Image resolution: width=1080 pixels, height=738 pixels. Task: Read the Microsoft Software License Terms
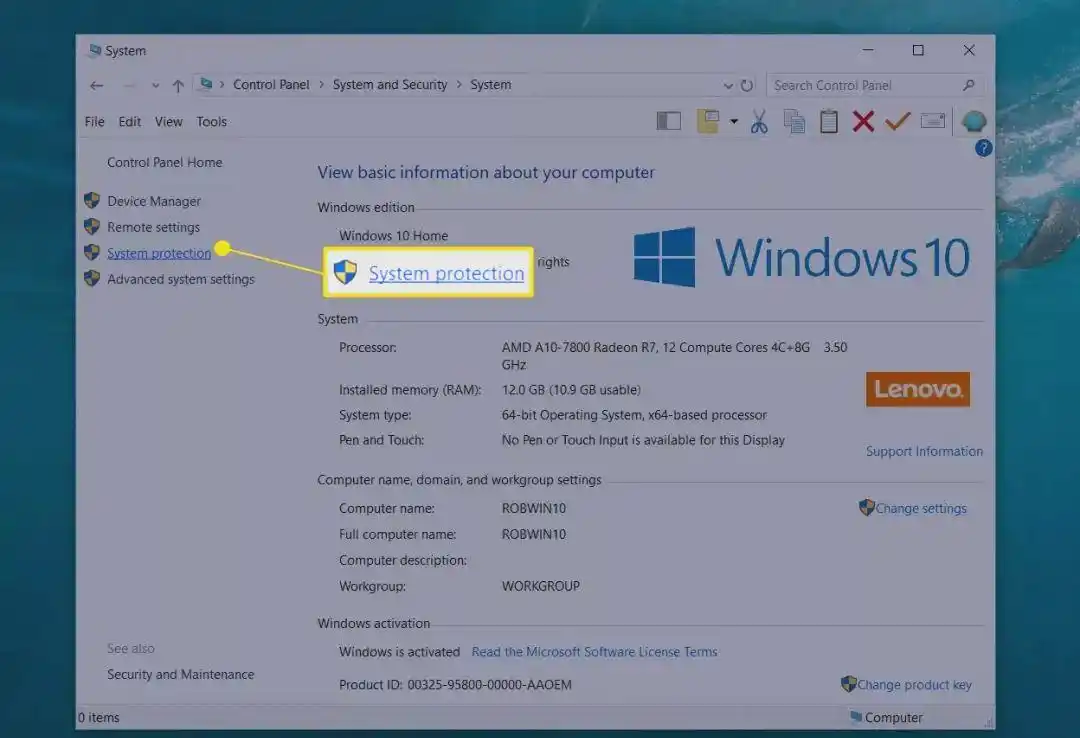[594, 651]
